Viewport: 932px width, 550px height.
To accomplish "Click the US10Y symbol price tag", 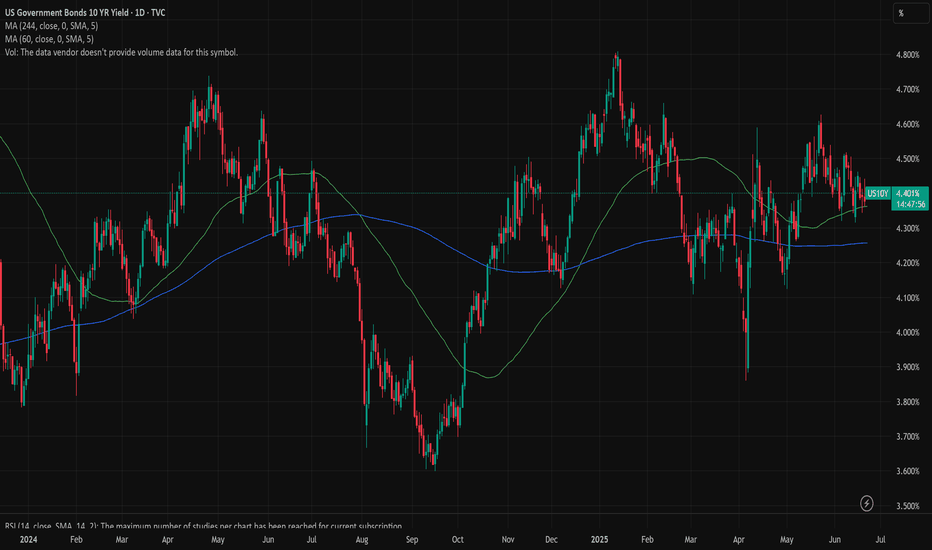I will tap(877, 193).
